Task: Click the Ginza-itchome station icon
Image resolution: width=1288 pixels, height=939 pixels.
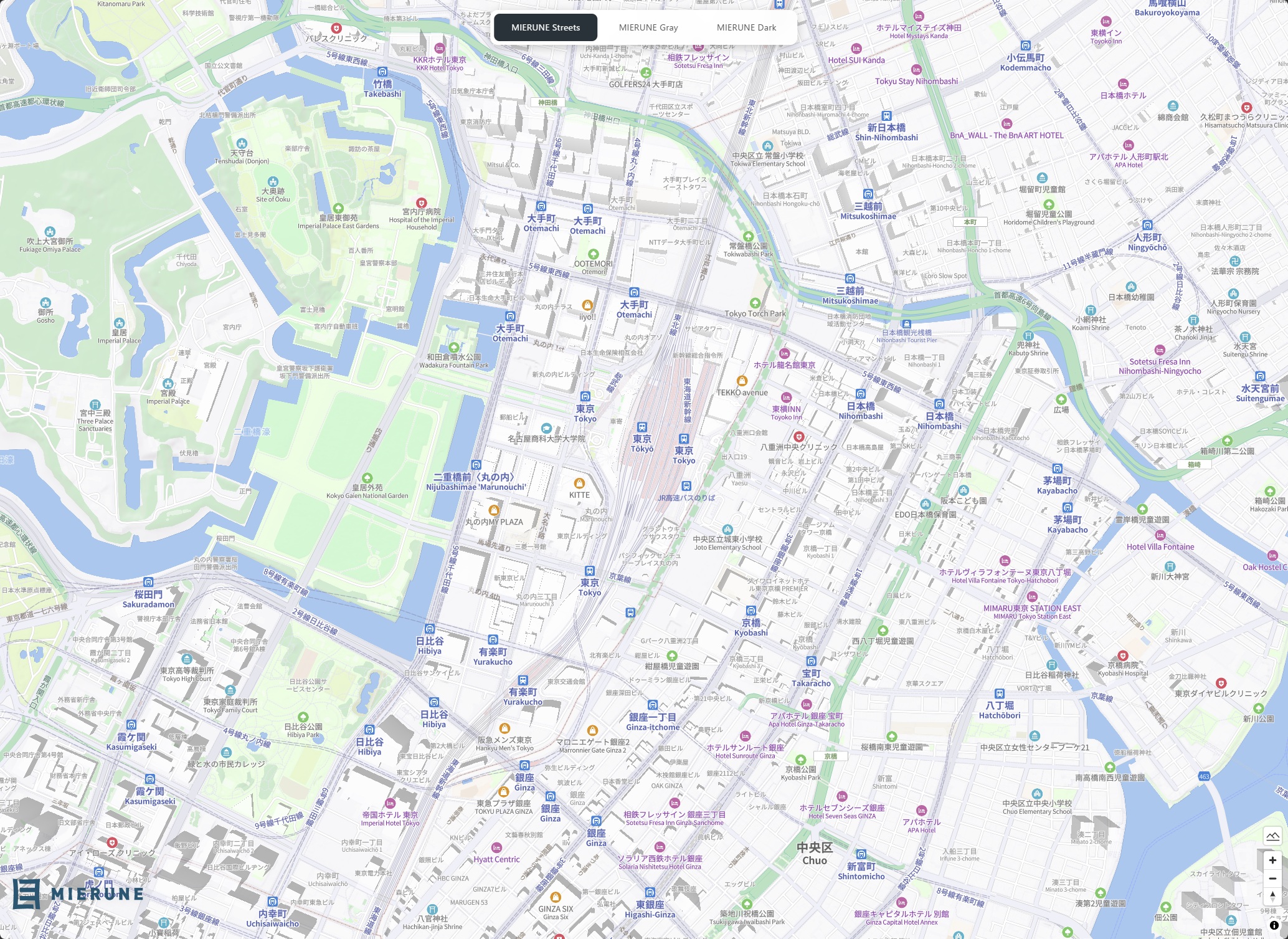Action: point(653,705)
